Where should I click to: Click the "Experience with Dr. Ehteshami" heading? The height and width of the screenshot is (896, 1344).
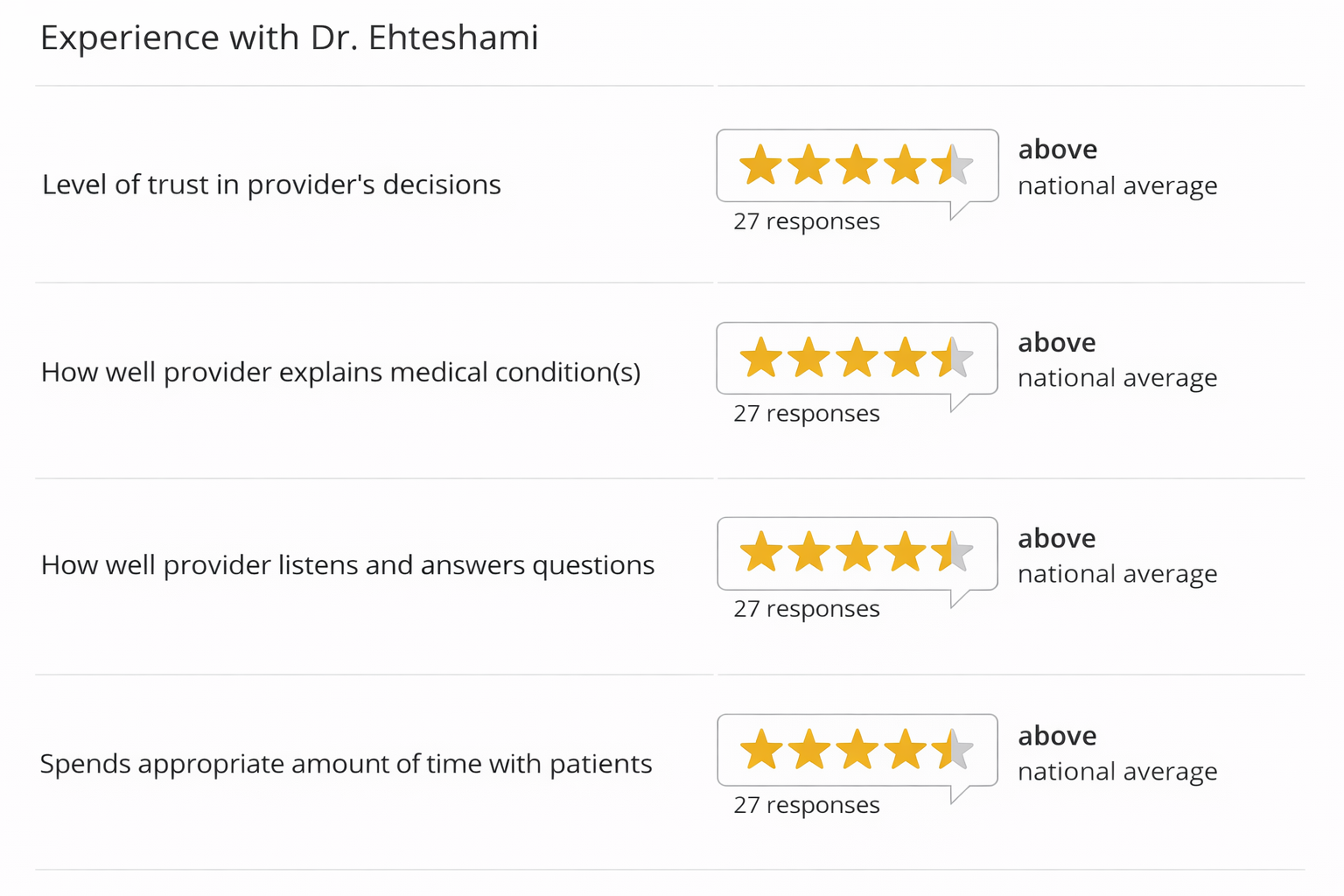pos(289,38)
